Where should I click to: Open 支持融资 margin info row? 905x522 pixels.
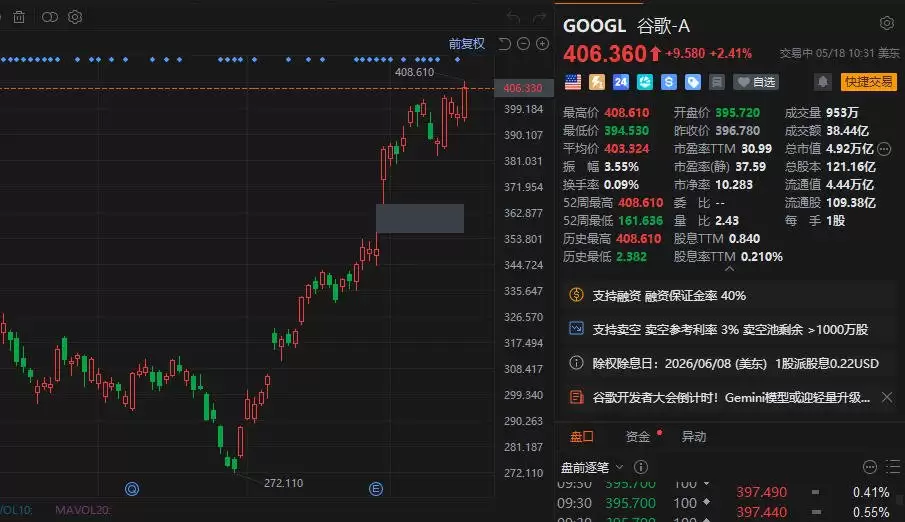click(728, 296)
